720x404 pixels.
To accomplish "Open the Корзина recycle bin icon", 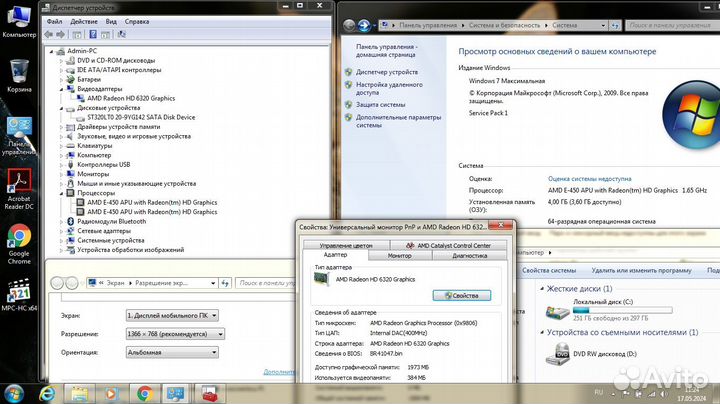I will [x=19, y=76].
